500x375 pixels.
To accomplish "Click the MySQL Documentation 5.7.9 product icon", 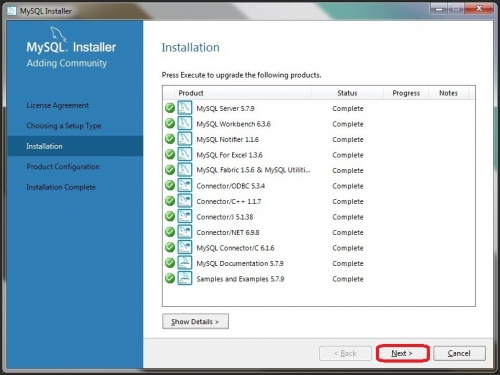I will [185, 263].
